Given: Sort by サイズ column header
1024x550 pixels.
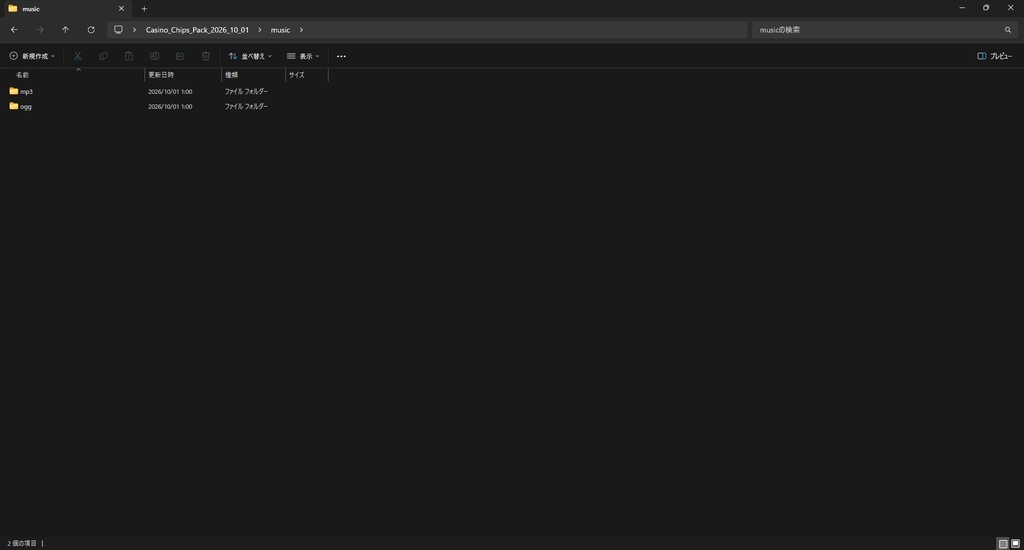Looking at the screenshot, I should click(x=296, y=75).
